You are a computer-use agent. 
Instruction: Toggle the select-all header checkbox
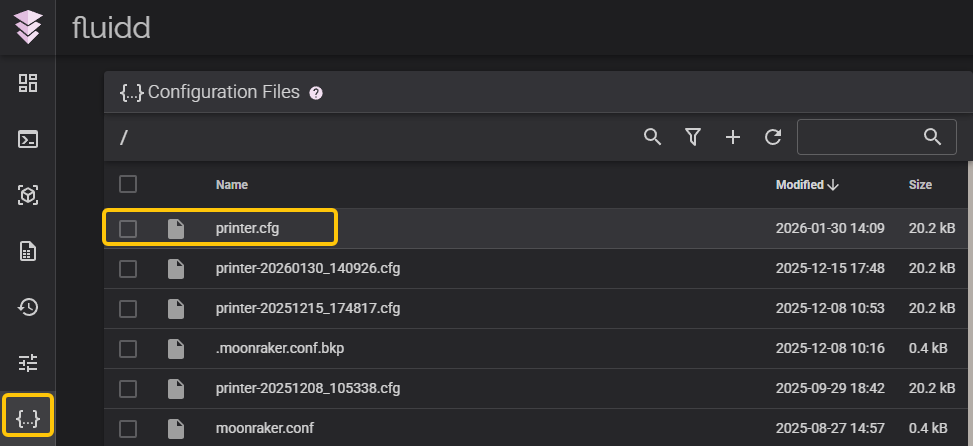[128, 184]
